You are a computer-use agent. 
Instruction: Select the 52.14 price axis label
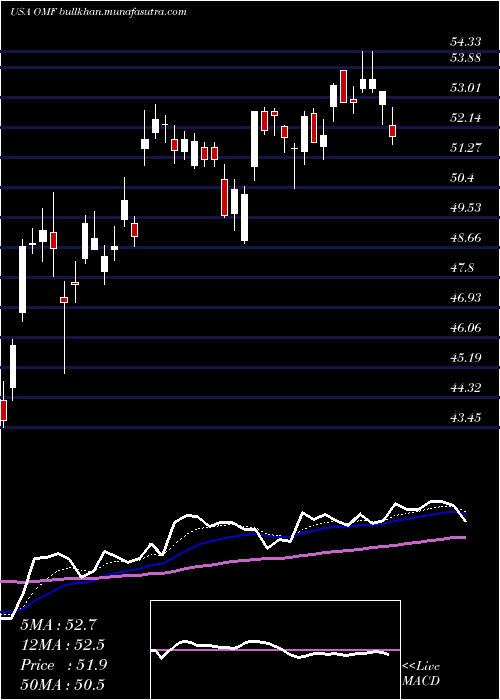click(466, 118)
